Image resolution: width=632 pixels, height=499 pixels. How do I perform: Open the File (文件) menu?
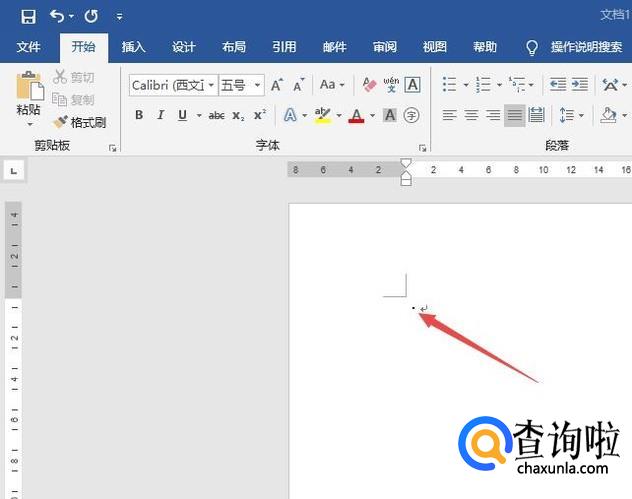[28, 47]
